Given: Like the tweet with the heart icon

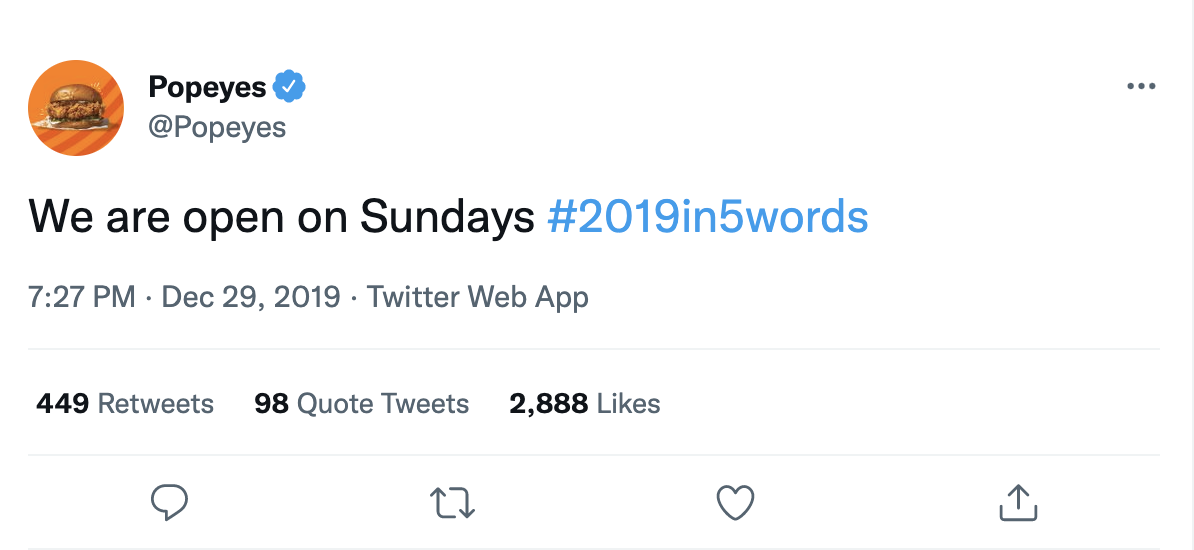Looking at the screenshot, I should (736, 502).
